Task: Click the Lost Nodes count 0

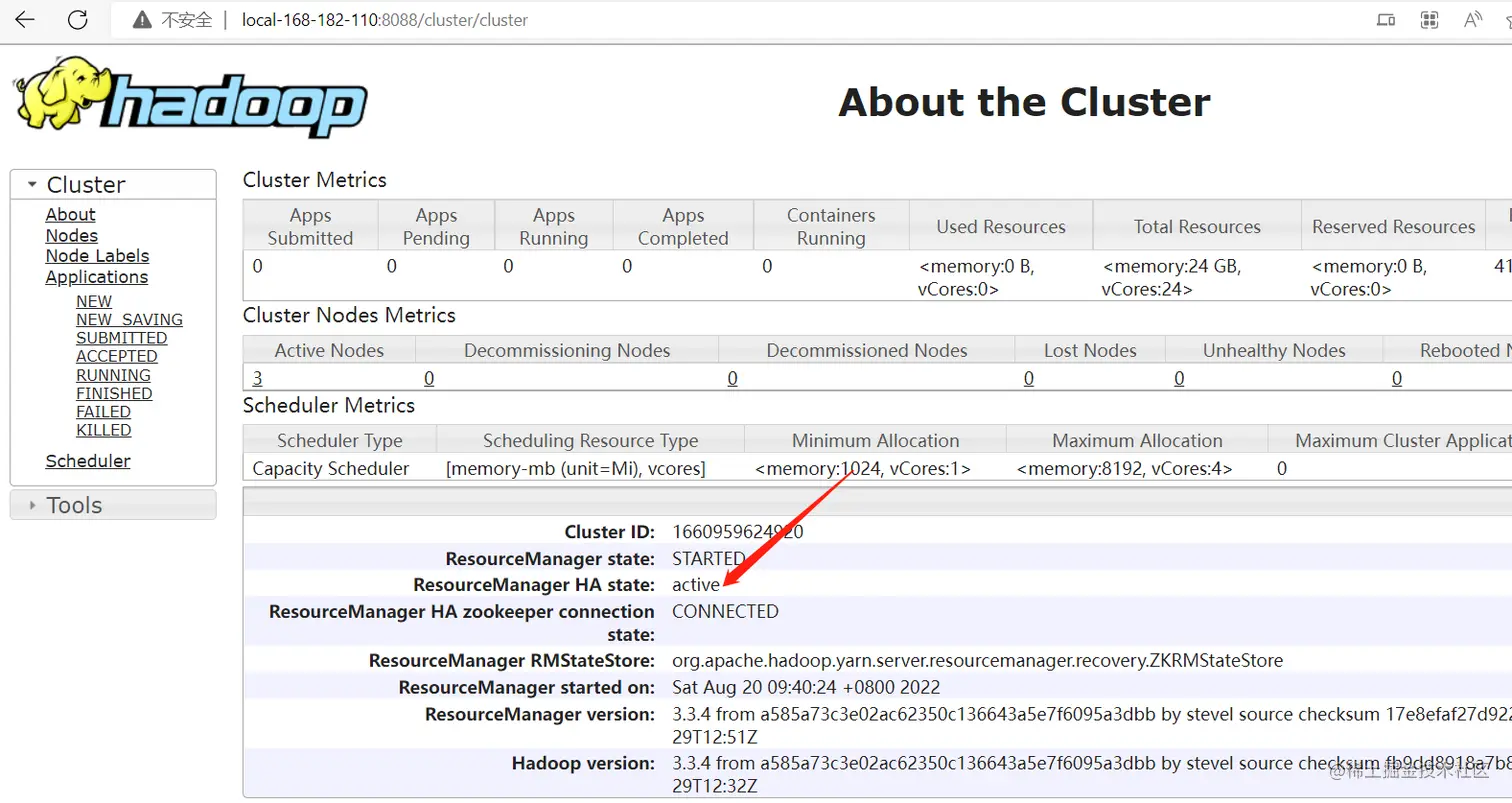Action: 1028,379
